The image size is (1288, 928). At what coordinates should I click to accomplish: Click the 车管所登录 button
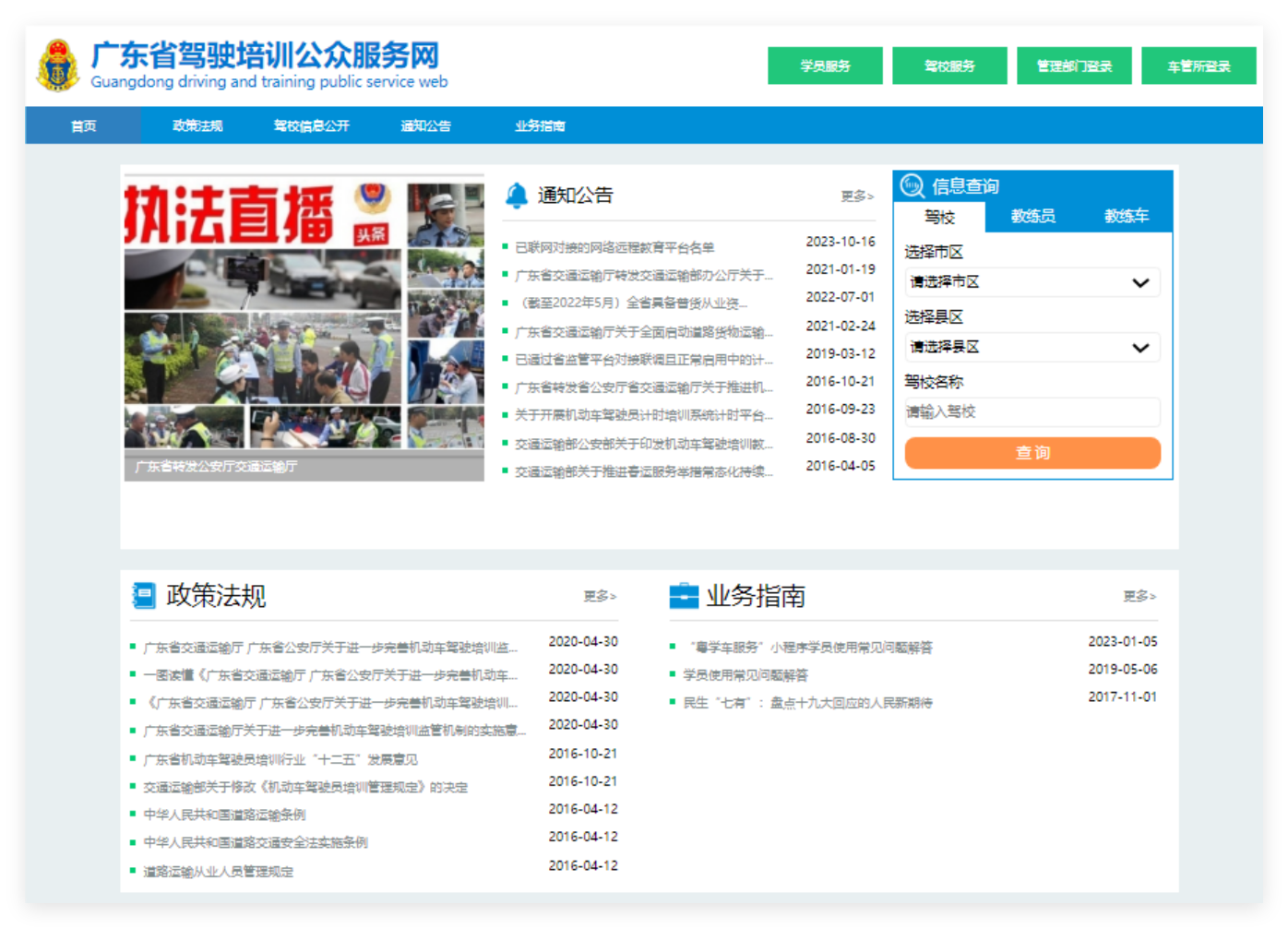1199,65
